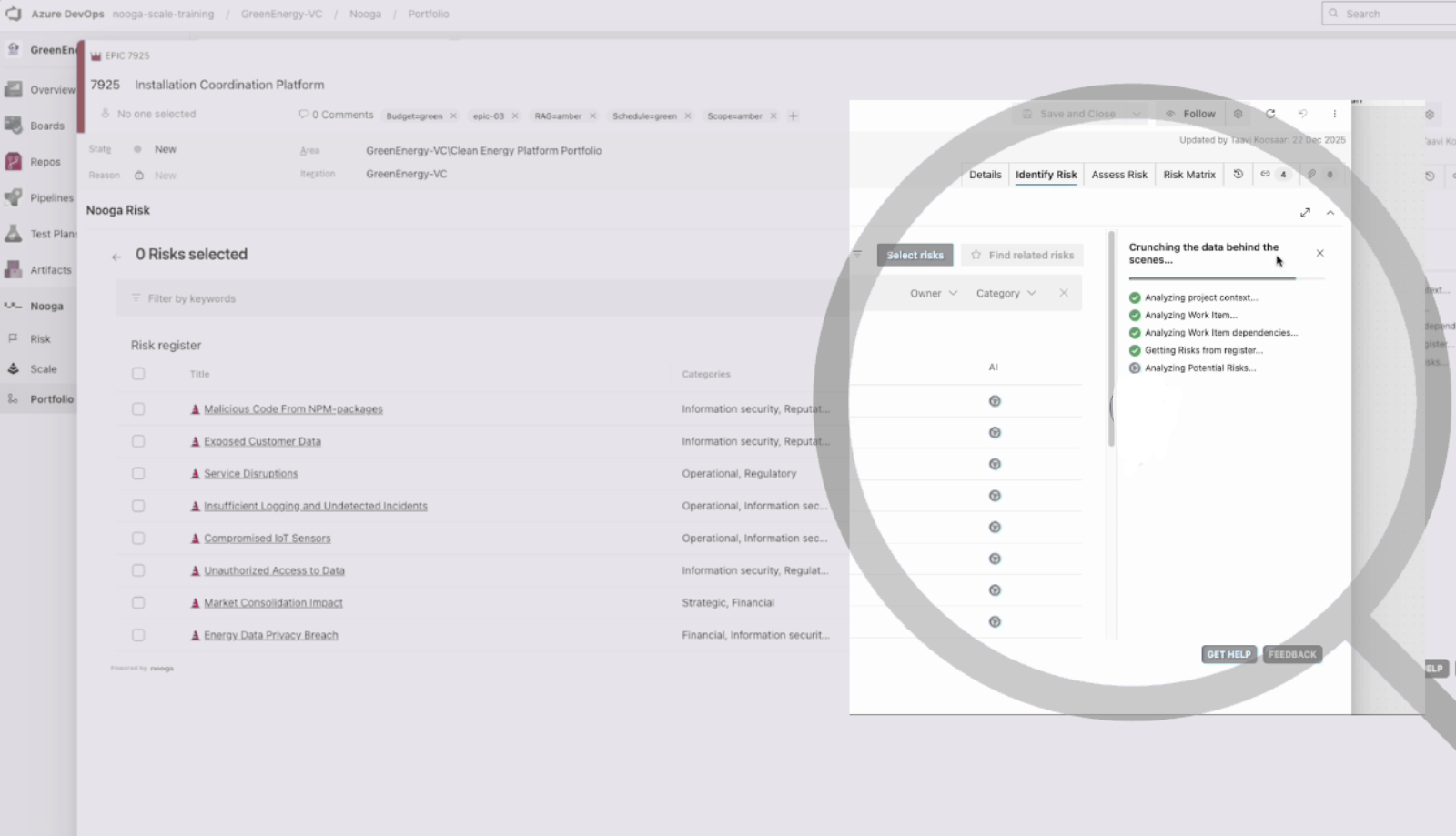Remove the RAG=amber tag
This screenshot has height=836, width=1456.
click(592, 116)
